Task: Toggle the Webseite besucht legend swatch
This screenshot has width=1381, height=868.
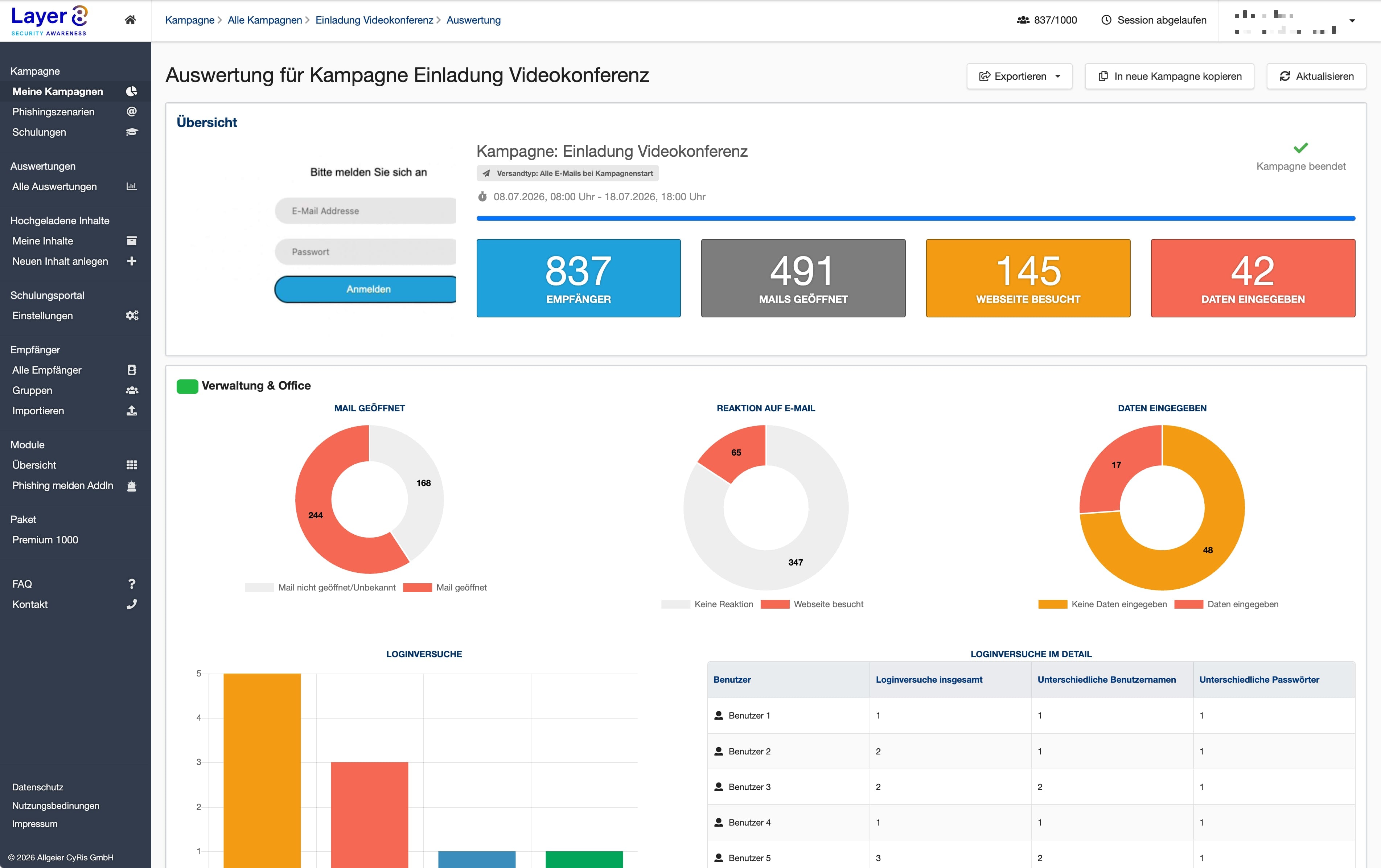Action: [x=775, y=604]
